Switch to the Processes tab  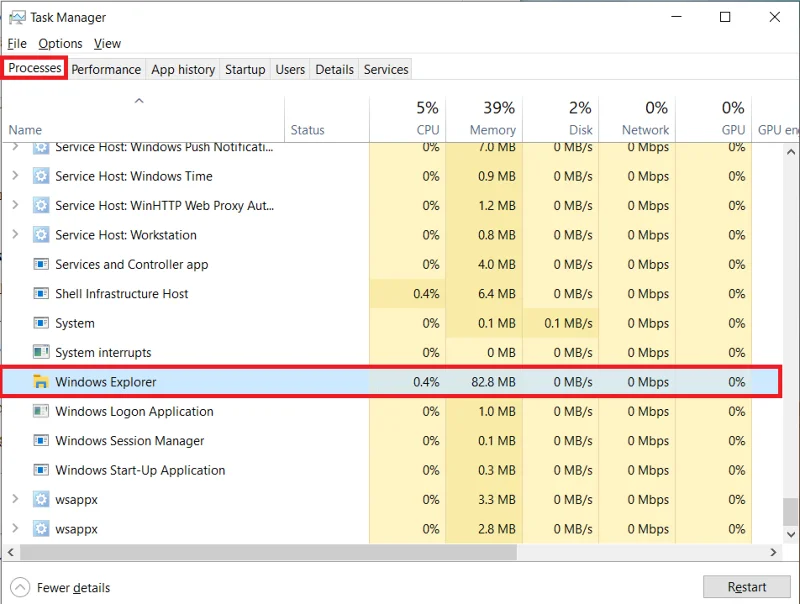(35, 68)
